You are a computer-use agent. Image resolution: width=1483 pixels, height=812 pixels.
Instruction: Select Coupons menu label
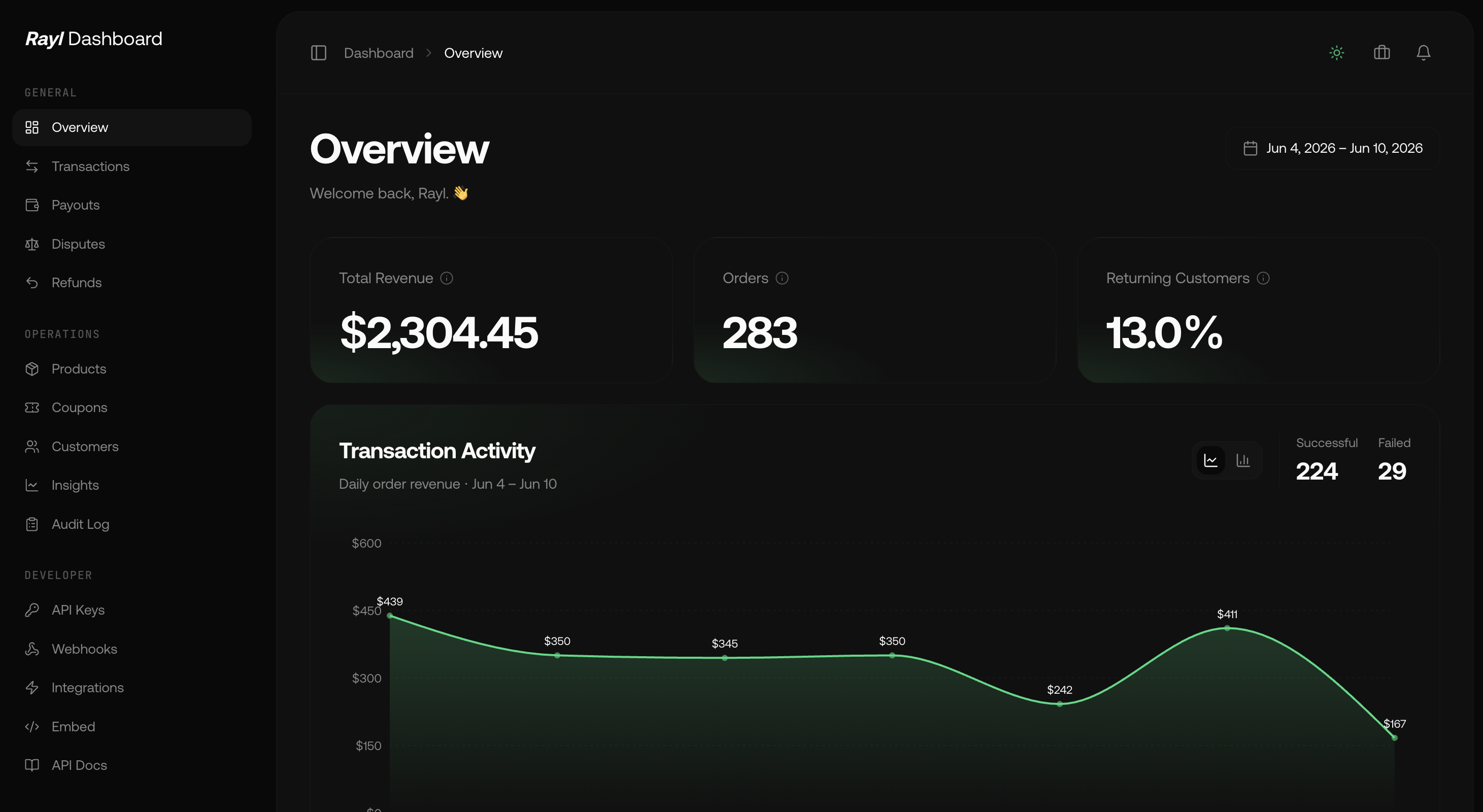(x=80, y=408)
